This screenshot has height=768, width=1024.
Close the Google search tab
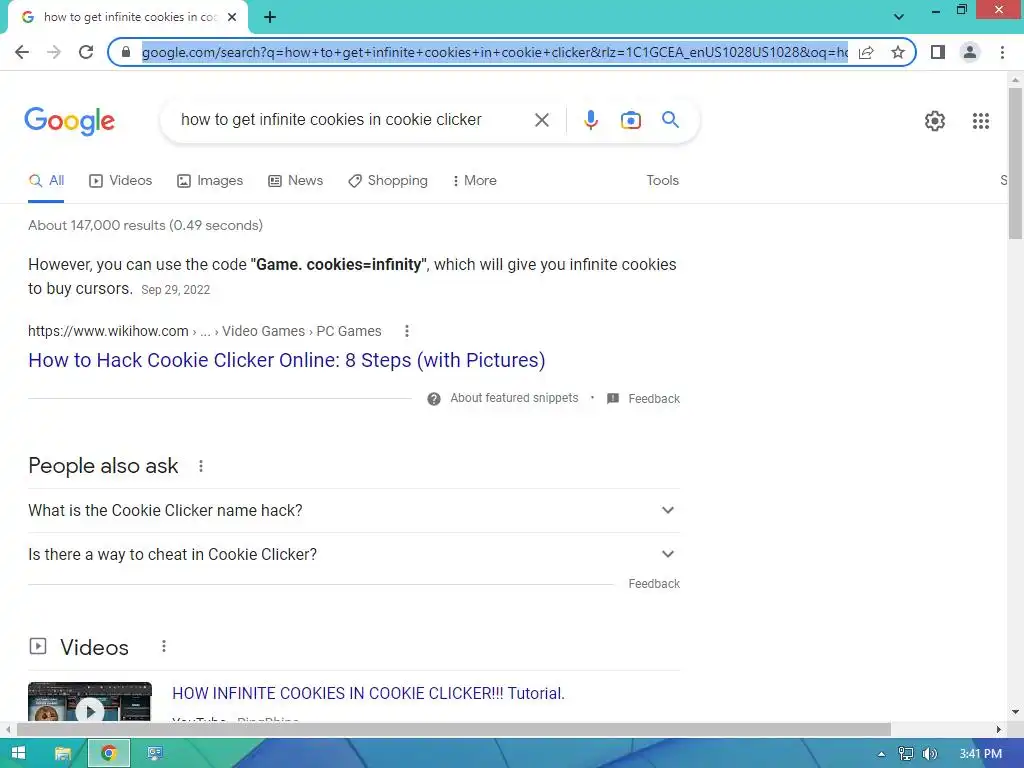pyautogui.click(x=232, y=17)
